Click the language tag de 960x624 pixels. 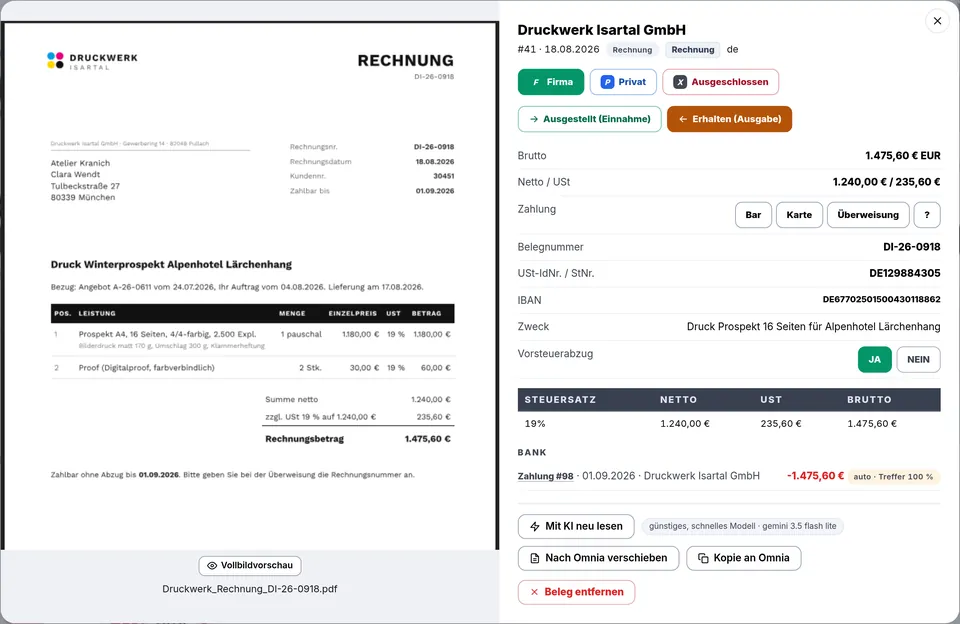pyautogui.click(x=732, y=50)
